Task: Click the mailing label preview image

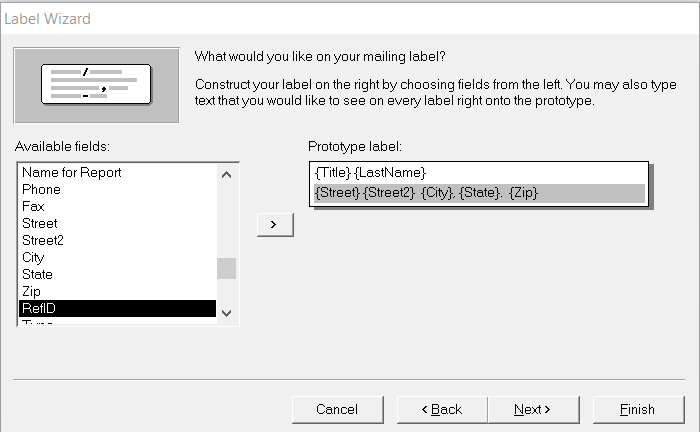Action: pos(95,84)
